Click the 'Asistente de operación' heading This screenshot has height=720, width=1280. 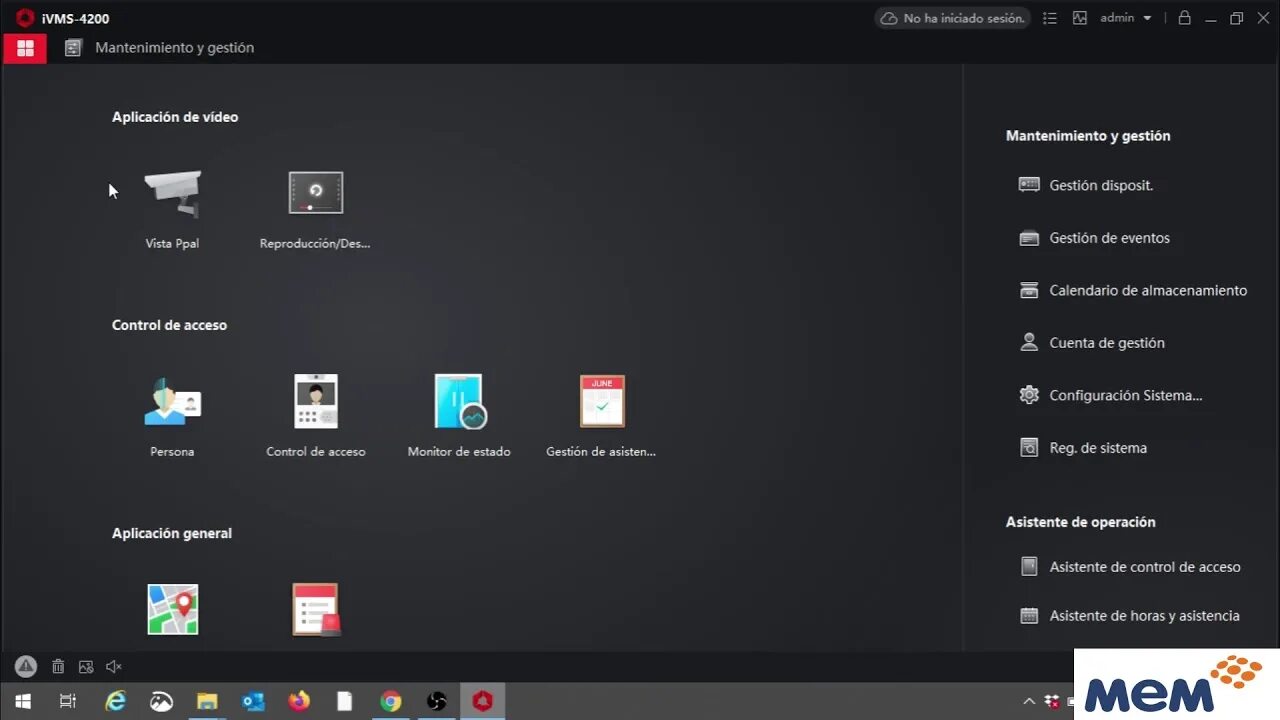pyautogui.click(x=1080, y=522)
